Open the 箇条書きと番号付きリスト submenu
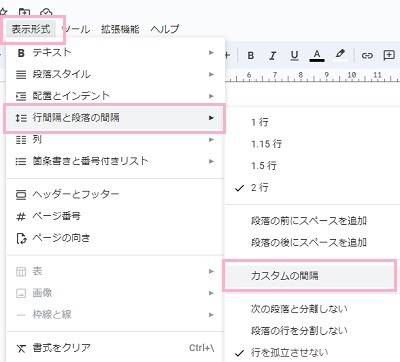 click(114, 161)
